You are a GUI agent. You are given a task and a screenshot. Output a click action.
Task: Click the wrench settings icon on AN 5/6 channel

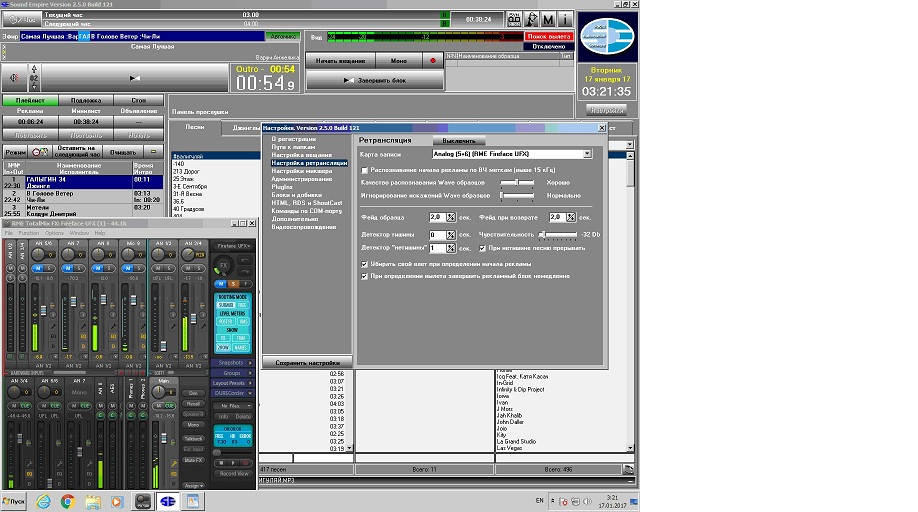coord(53,327)
